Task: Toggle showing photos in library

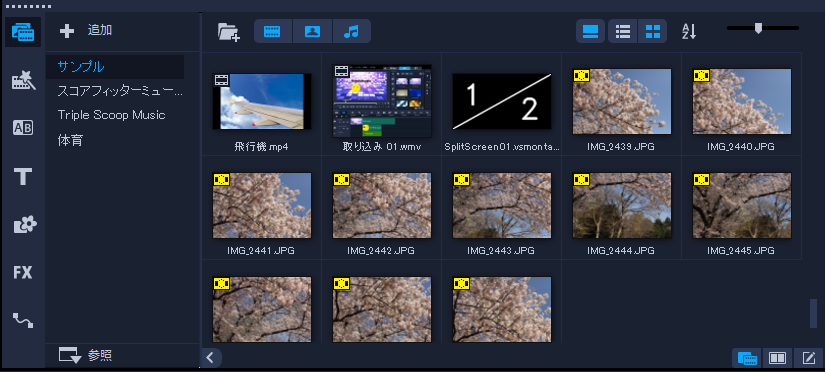Action: (x=312, y=31)
